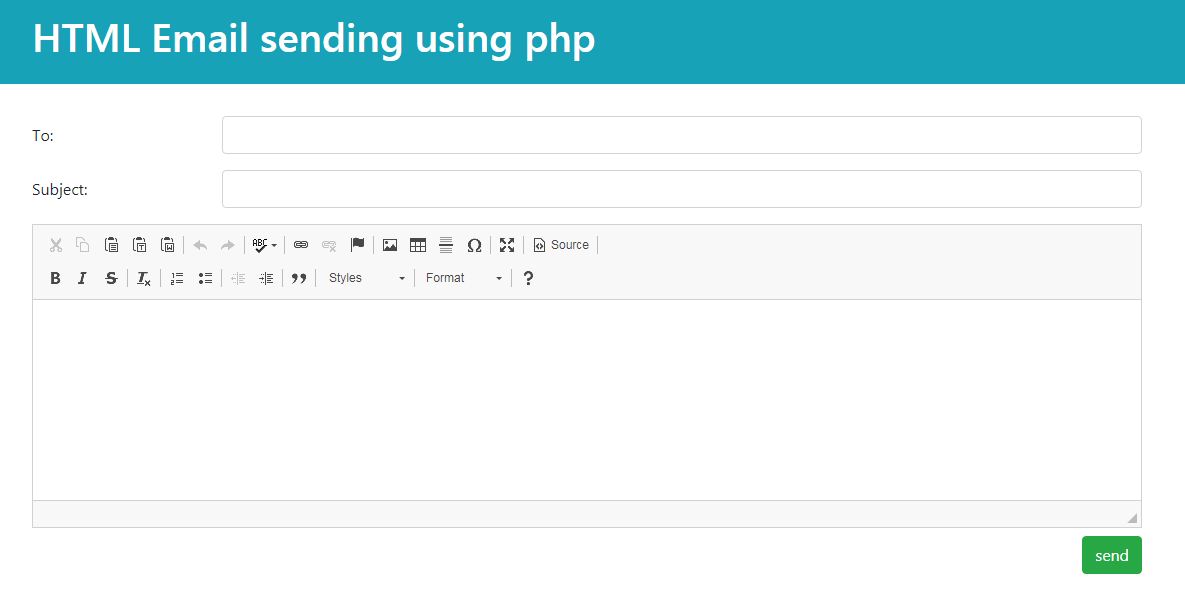Insert an image via toolbar icon
Screen dimensions: 1185x605
390,245
